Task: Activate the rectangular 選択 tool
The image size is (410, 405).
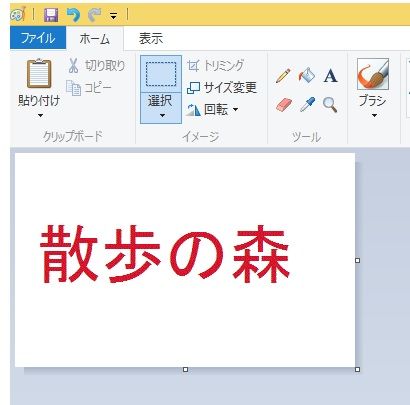Action: (x=161, y=74)
